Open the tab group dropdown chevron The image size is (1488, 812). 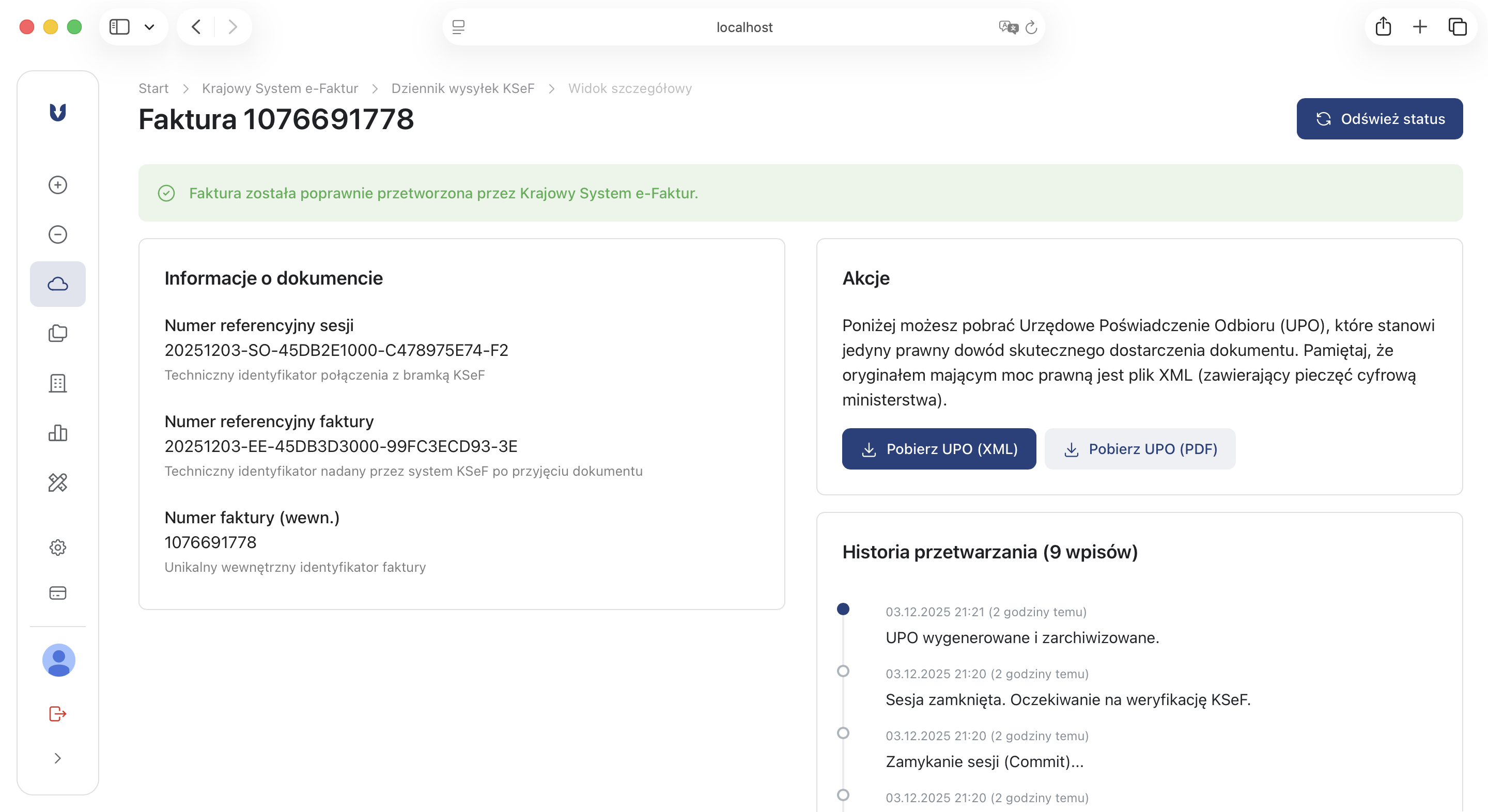pos(150,26)
